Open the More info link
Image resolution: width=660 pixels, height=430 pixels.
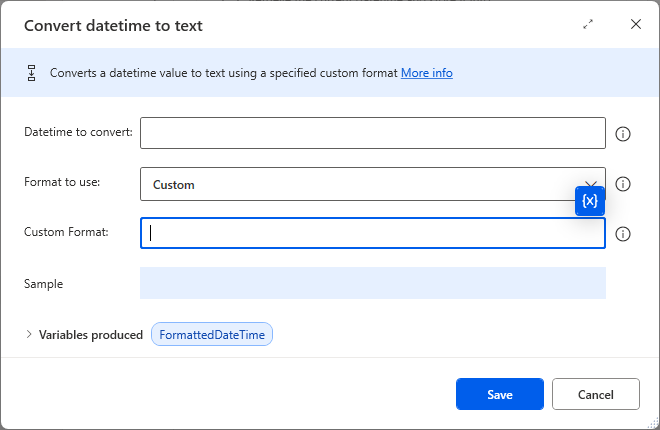pyautogui.click(x=426, y=73)
